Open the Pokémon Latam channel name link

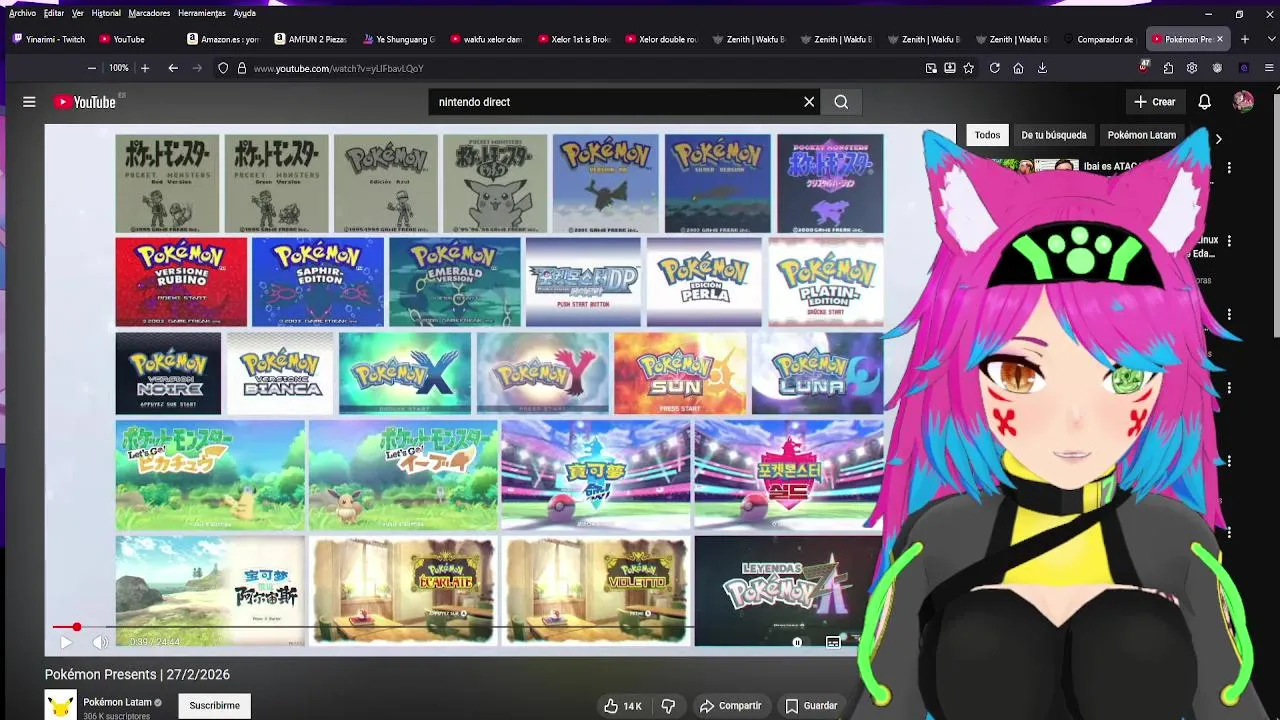[x=117, y=702]
